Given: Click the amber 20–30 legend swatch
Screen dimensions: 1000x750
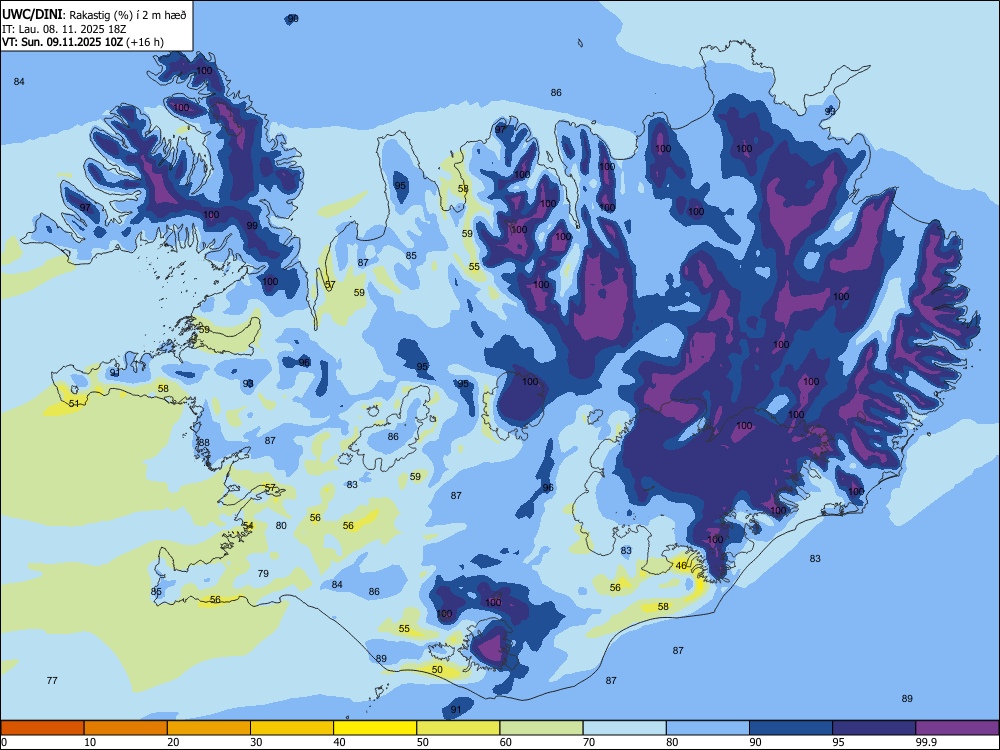Looking at the screenshot, I should pos(209,728).
